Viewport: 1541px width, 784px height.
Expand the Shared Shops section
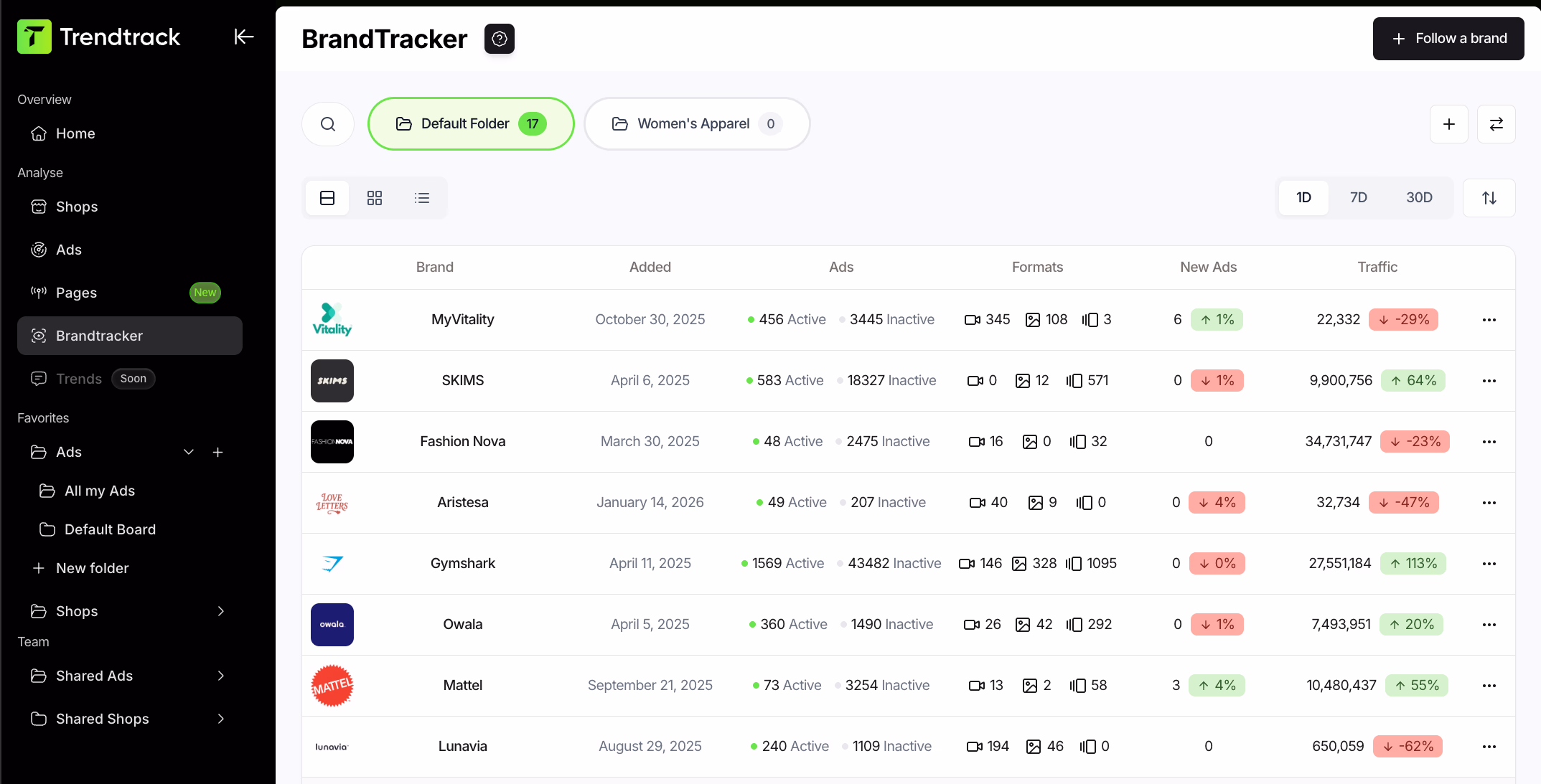(x=220, y=719)
